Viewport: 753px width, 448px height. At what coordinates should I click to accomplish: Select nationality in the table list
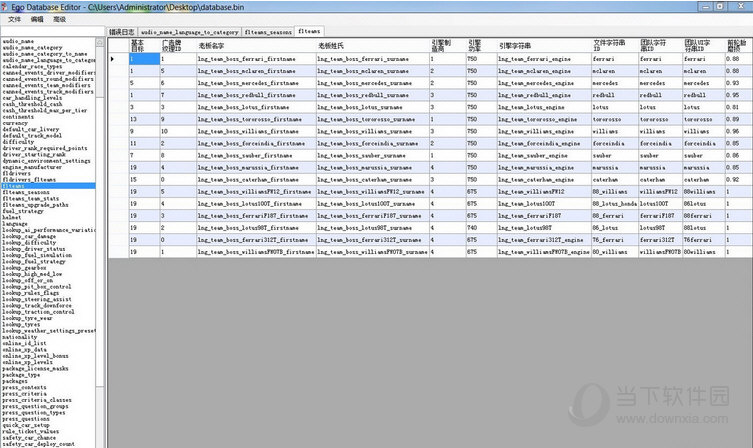click(19, 337)
